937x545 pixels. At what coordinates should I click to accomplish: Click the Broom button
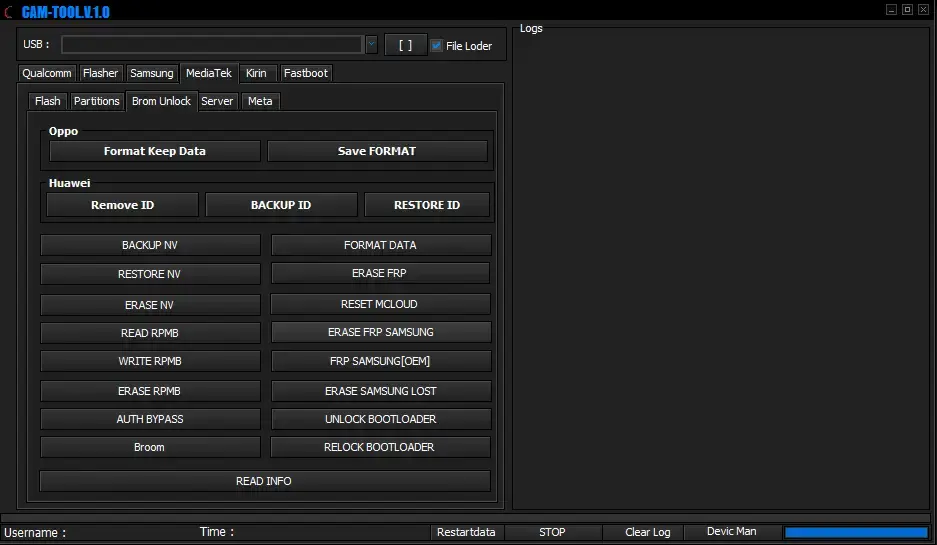point(150,447)
